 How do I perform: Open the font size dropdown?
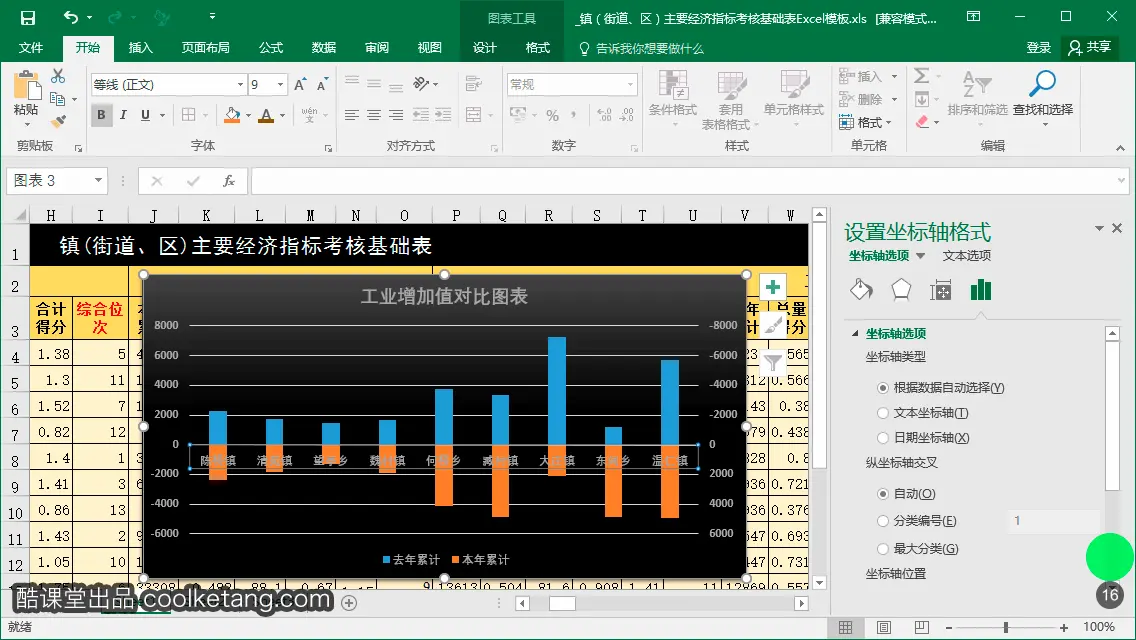pyautogui.click(x=280, y=85)
